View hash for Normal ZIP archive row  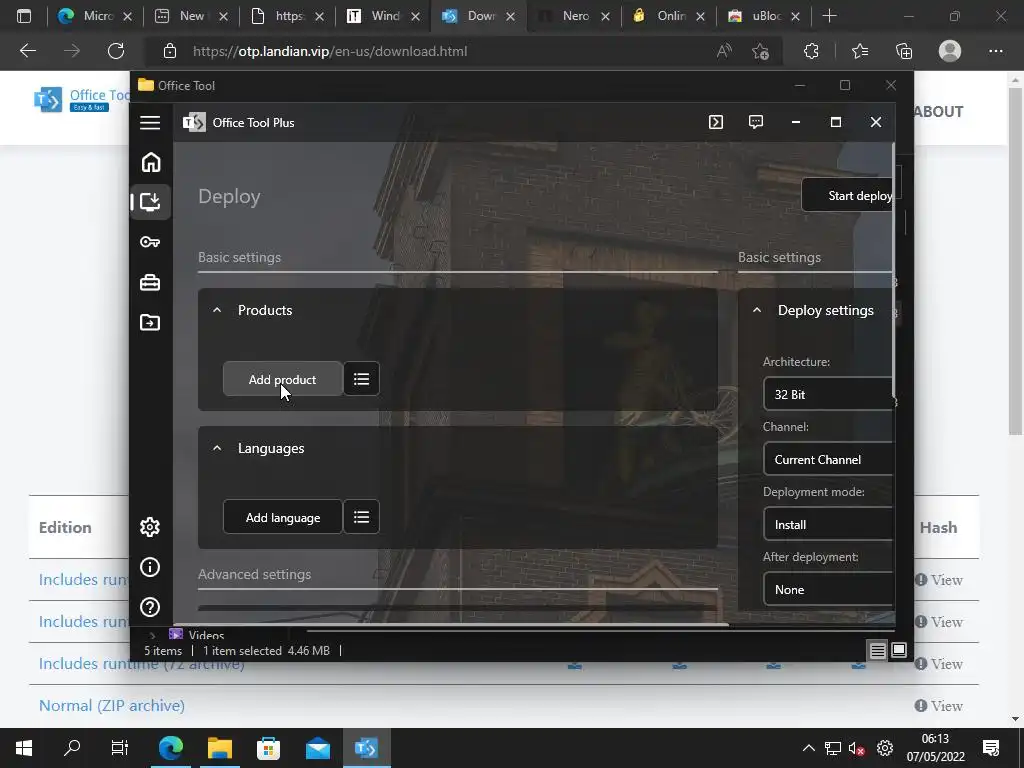coord(939,706)
